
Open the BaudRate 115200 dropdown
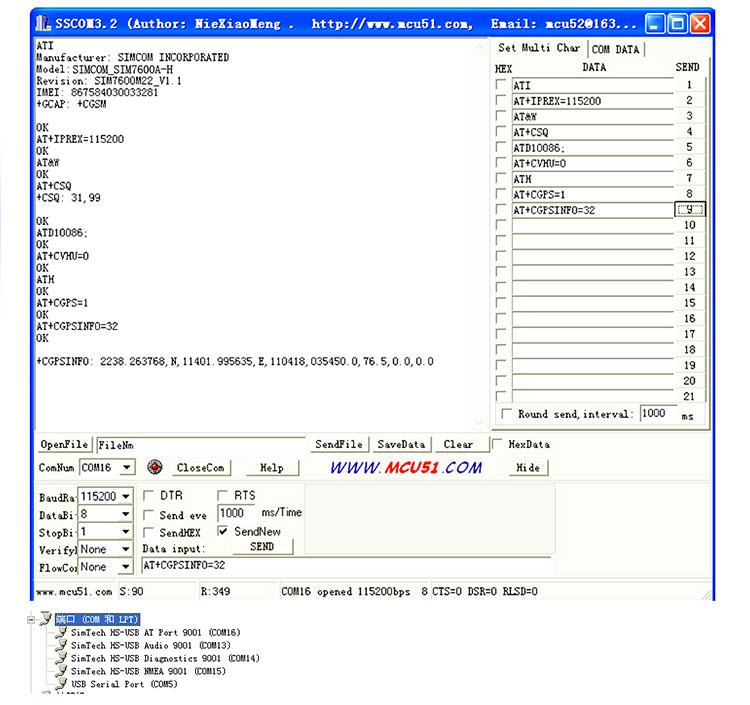(x=125, y=496)
